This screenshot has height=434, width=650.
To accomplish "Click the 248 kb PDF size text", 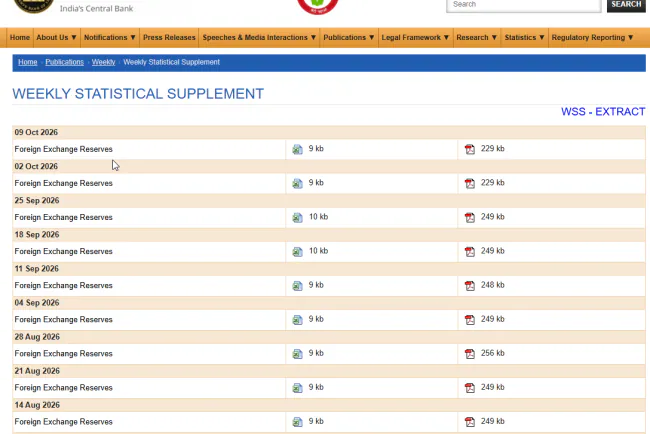I will (492, 285).
